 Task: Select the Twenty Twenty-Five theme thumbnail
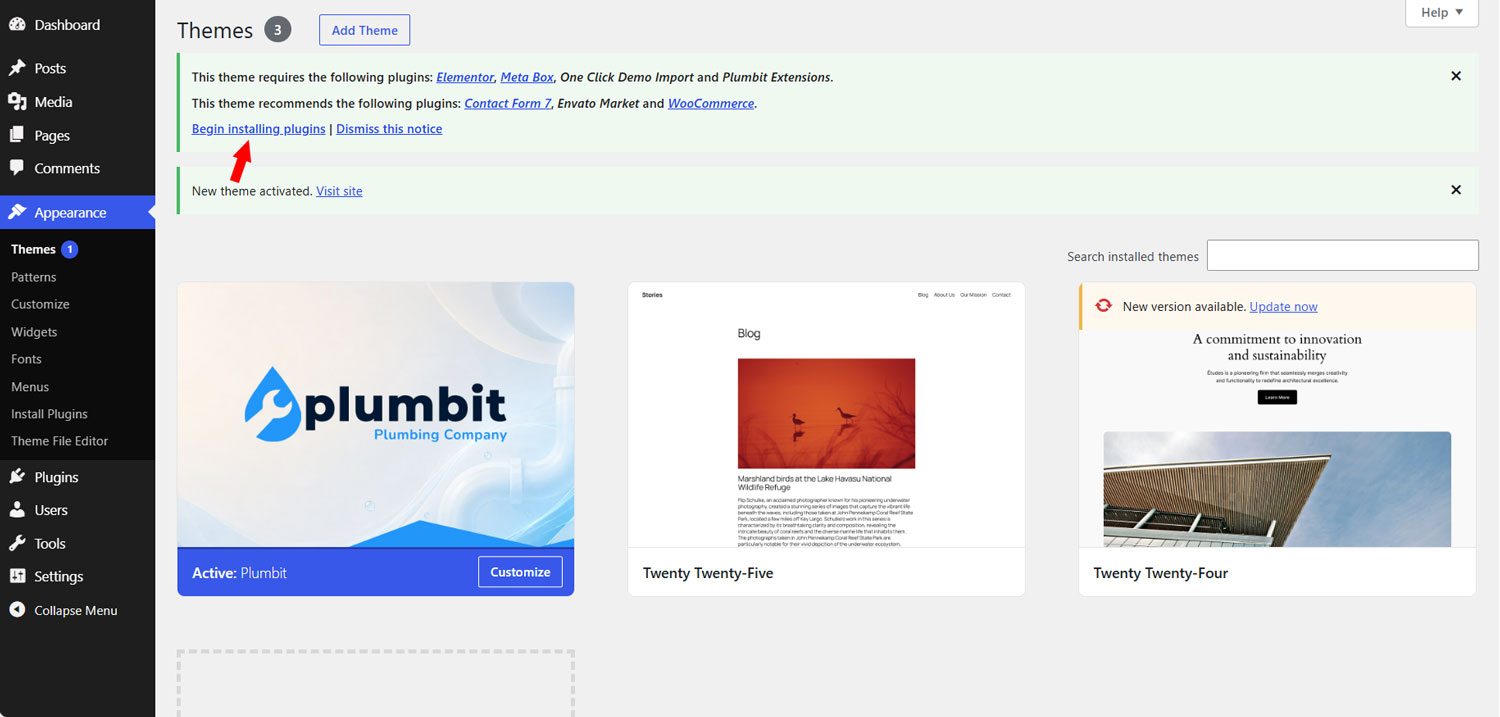pos(826,415)
